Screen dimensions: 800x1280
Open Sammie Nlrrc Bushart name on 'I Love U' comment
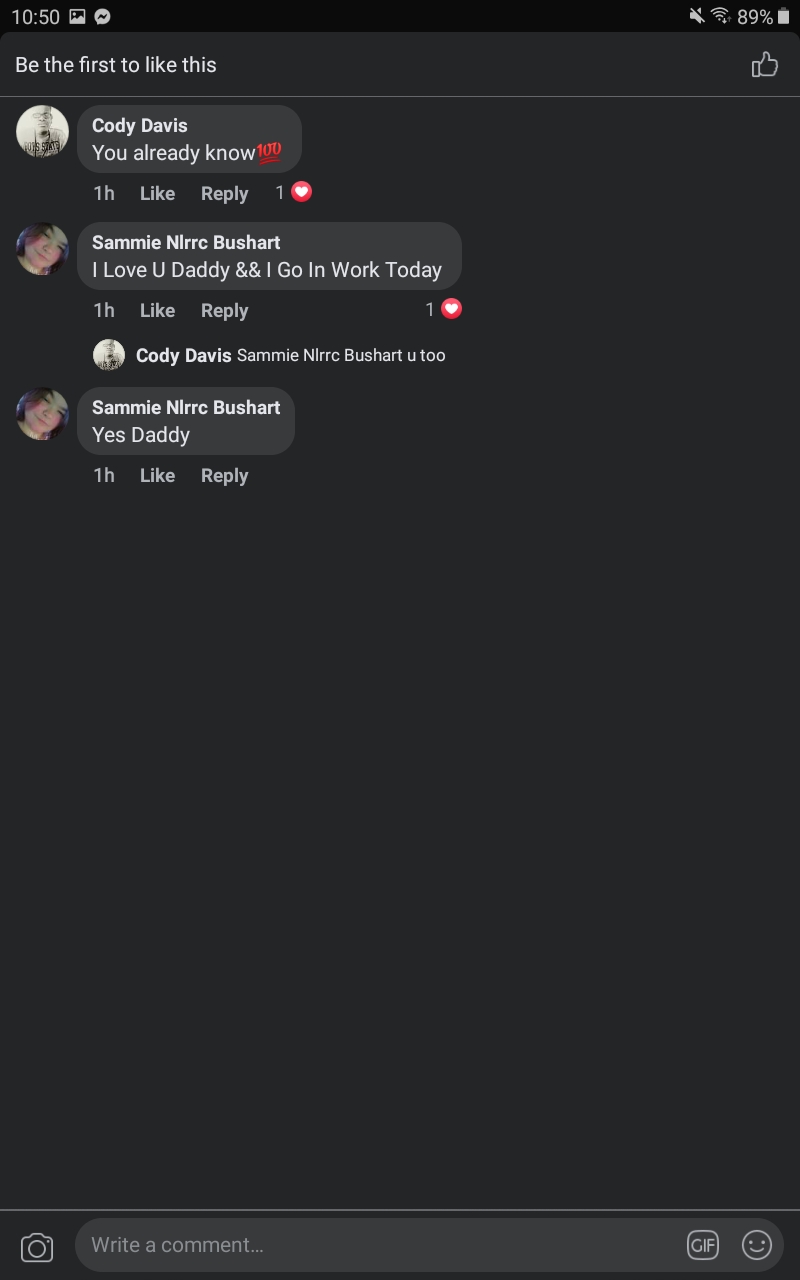pos(186,242)
